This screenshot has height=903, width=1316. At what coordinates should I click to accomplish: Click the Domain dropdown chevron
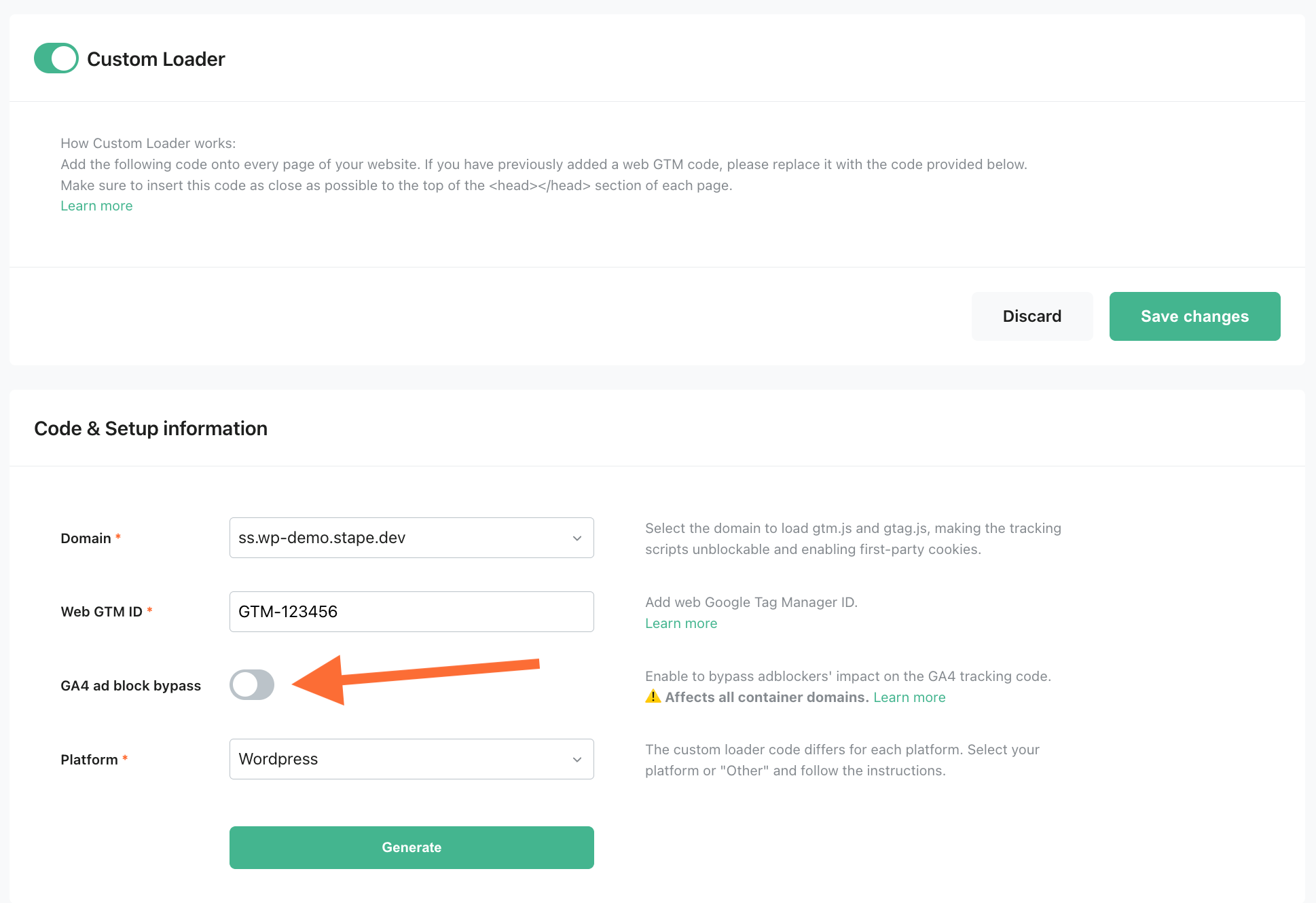[x=577, y=538]
